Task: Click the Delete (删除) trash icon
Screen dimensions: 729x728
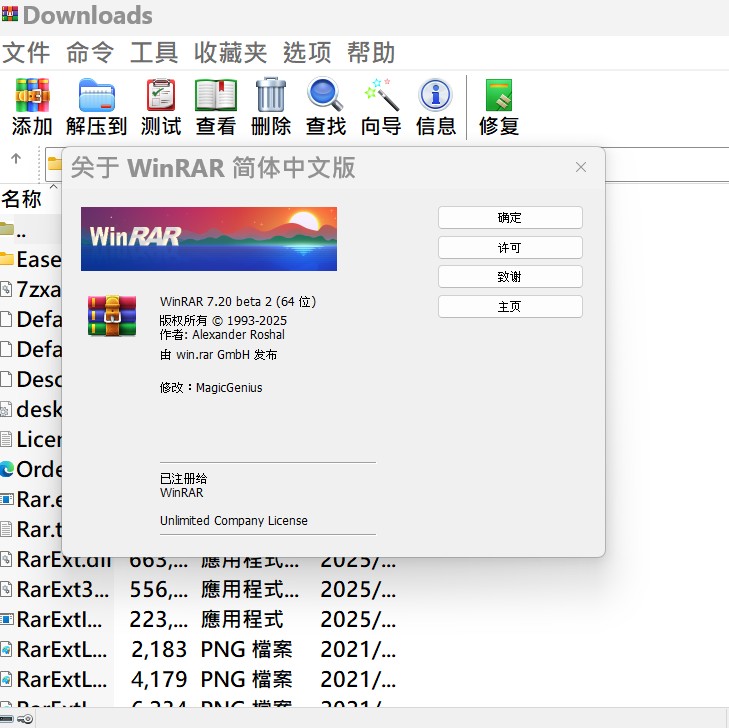Action: click(271, 96)
